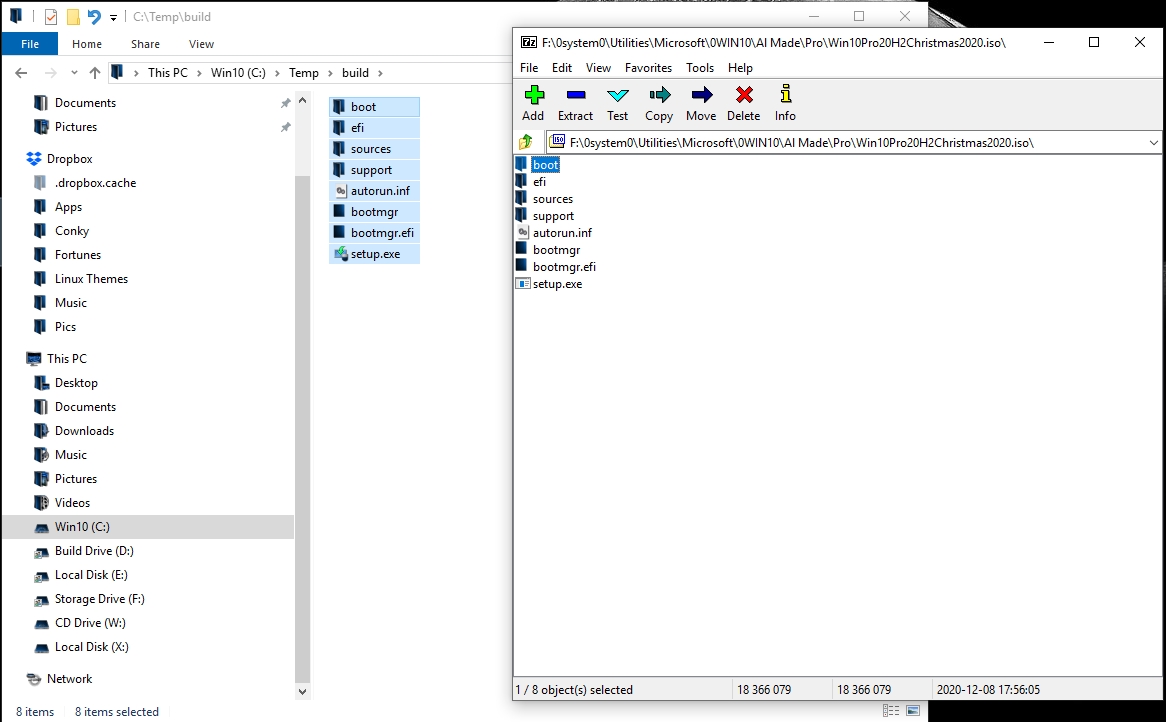This screenshot has width=1166, height=722.
Task: Open Linux Themes folder in navigation pane
Action: [91, 279]
